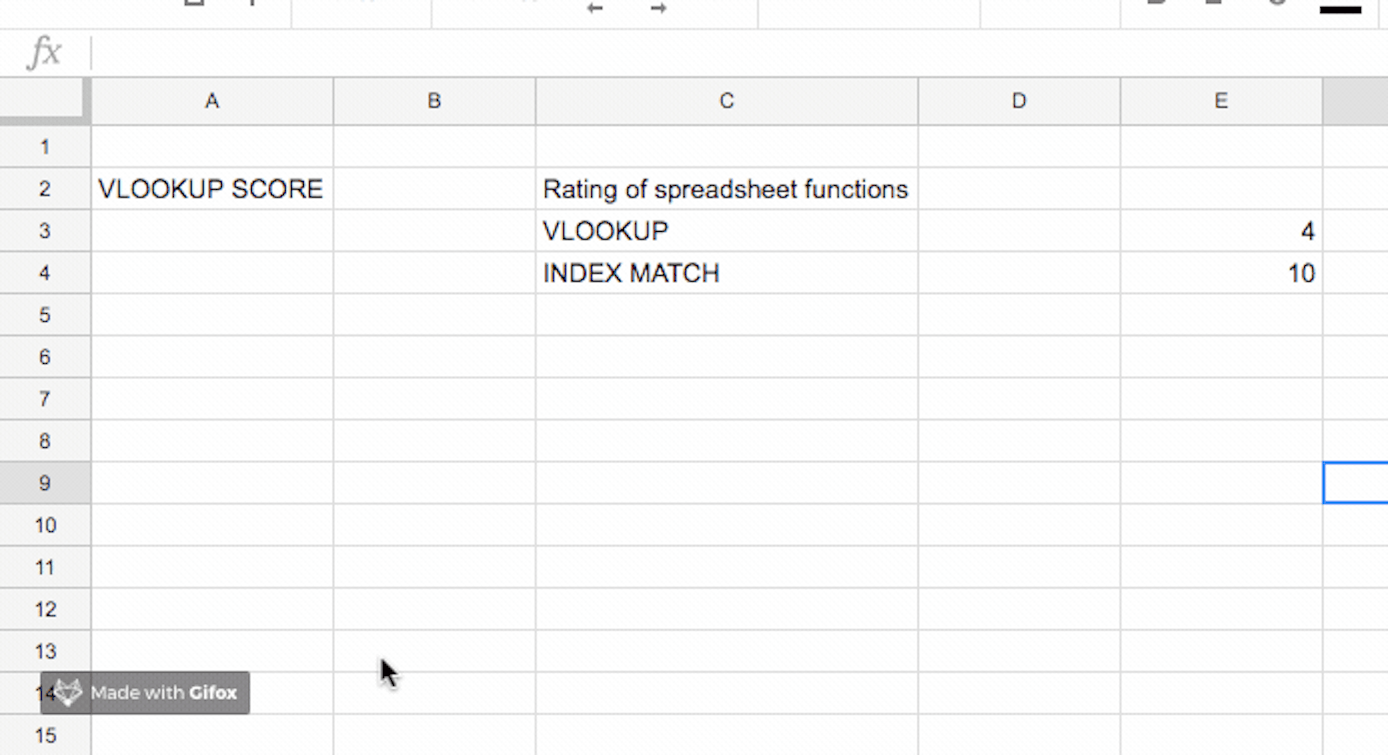This screenshot has height=755, width=1388.
Task: Select the highlighted row 9 header
Action: point(45,483)
